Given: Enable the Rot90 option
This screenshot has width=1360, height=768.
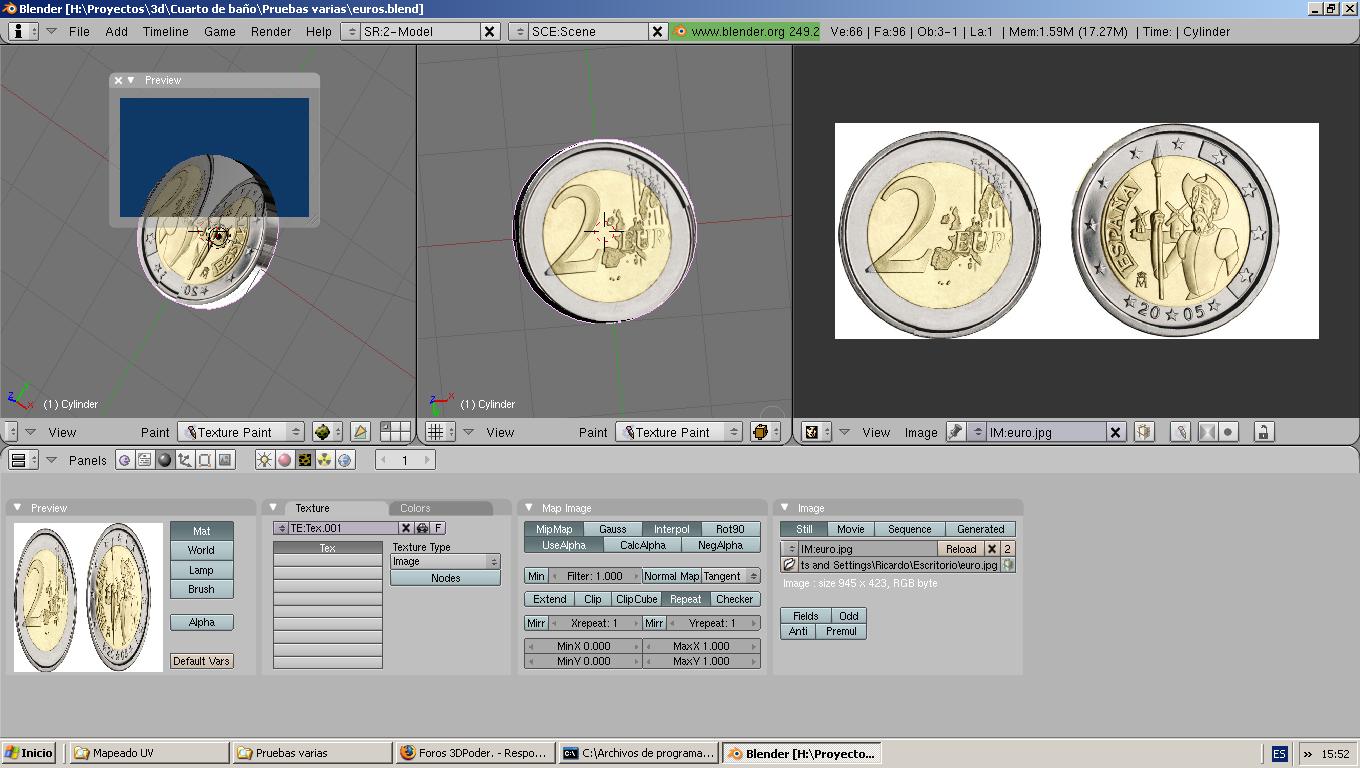Looking at the screenshot, I should [x=731, y=529].
